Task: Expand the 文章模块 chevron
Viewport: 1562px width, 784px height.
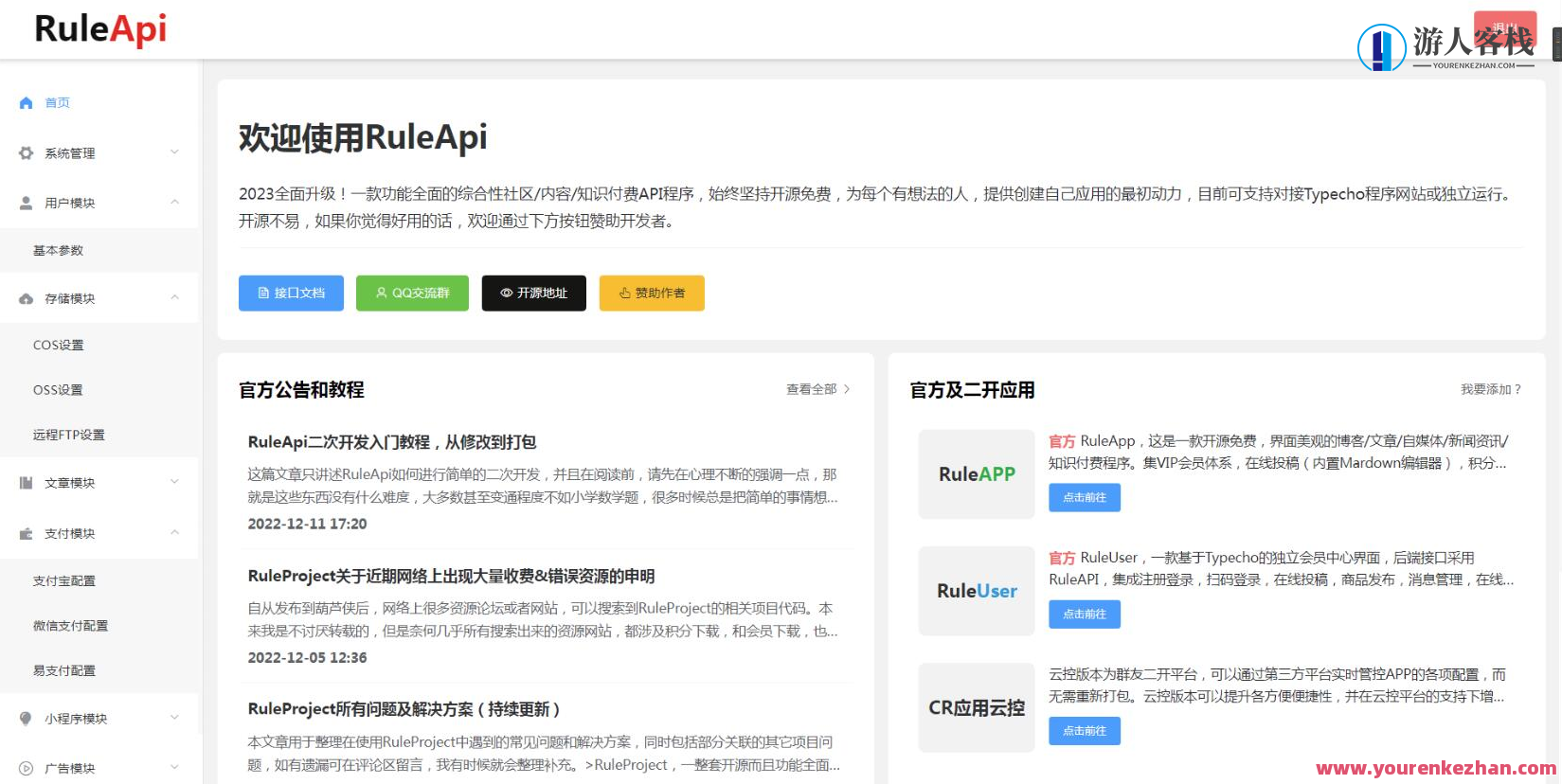Action: coord(174,482)
